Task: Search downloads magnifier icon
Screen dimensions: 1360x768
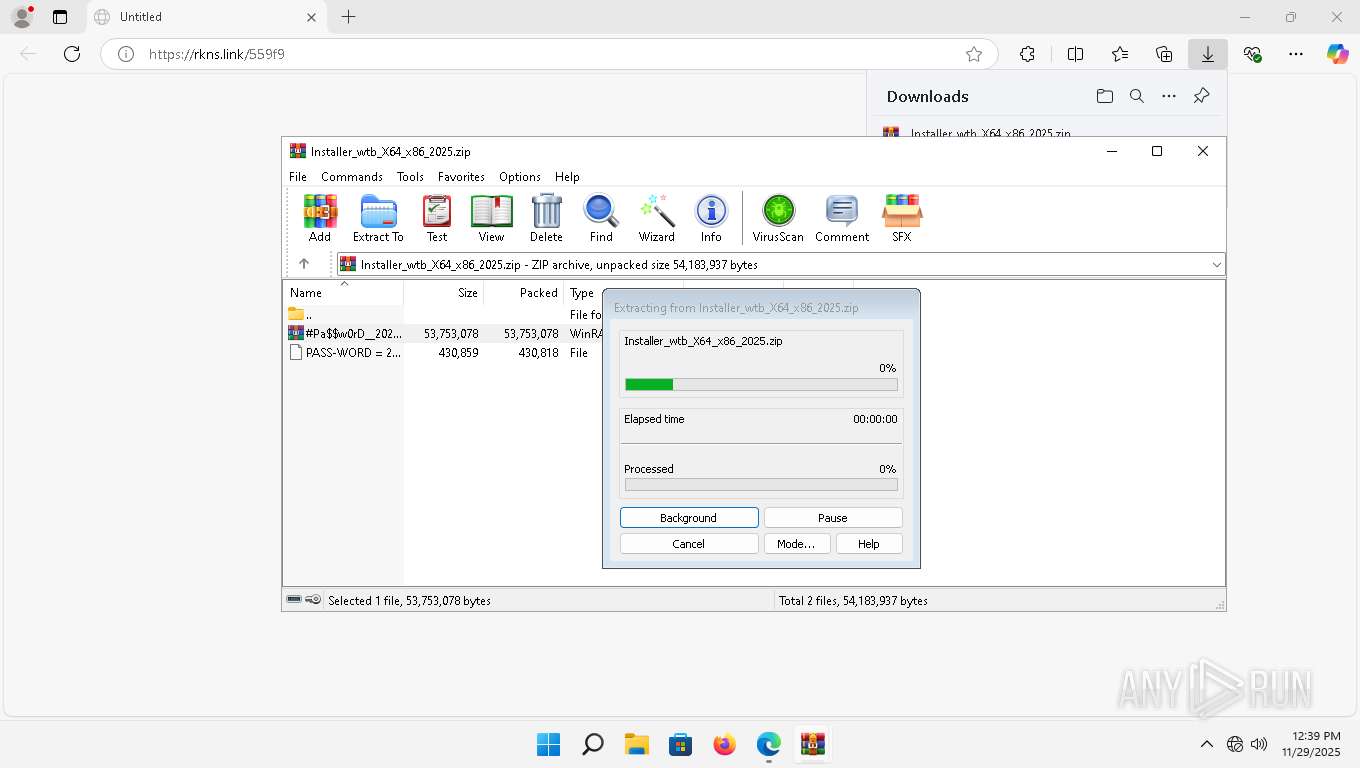Action: pyautogui.click(x=1137, y=96)
